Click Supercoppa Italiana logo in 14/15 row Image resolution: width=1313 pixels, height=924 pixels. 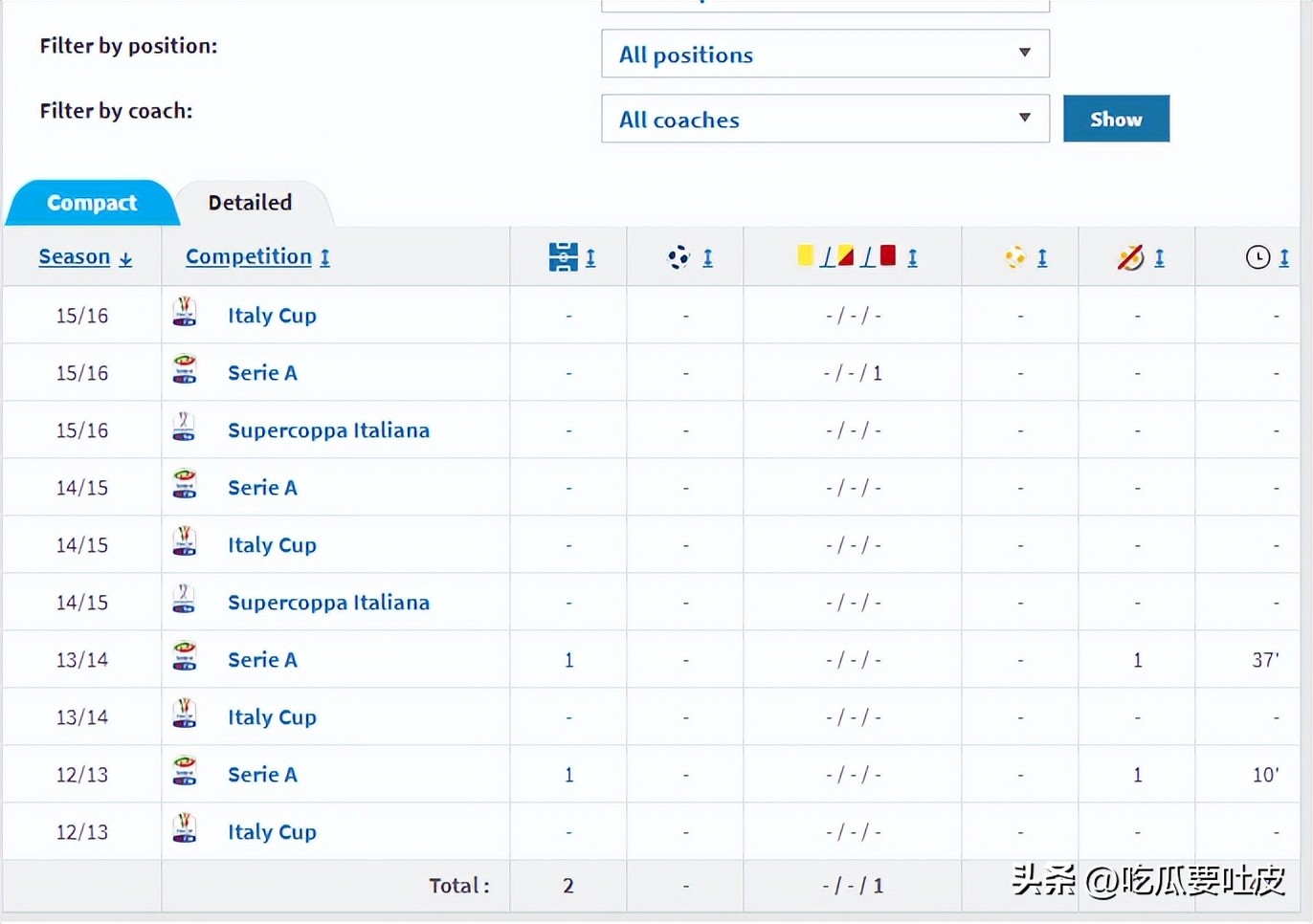click(184, 601)
